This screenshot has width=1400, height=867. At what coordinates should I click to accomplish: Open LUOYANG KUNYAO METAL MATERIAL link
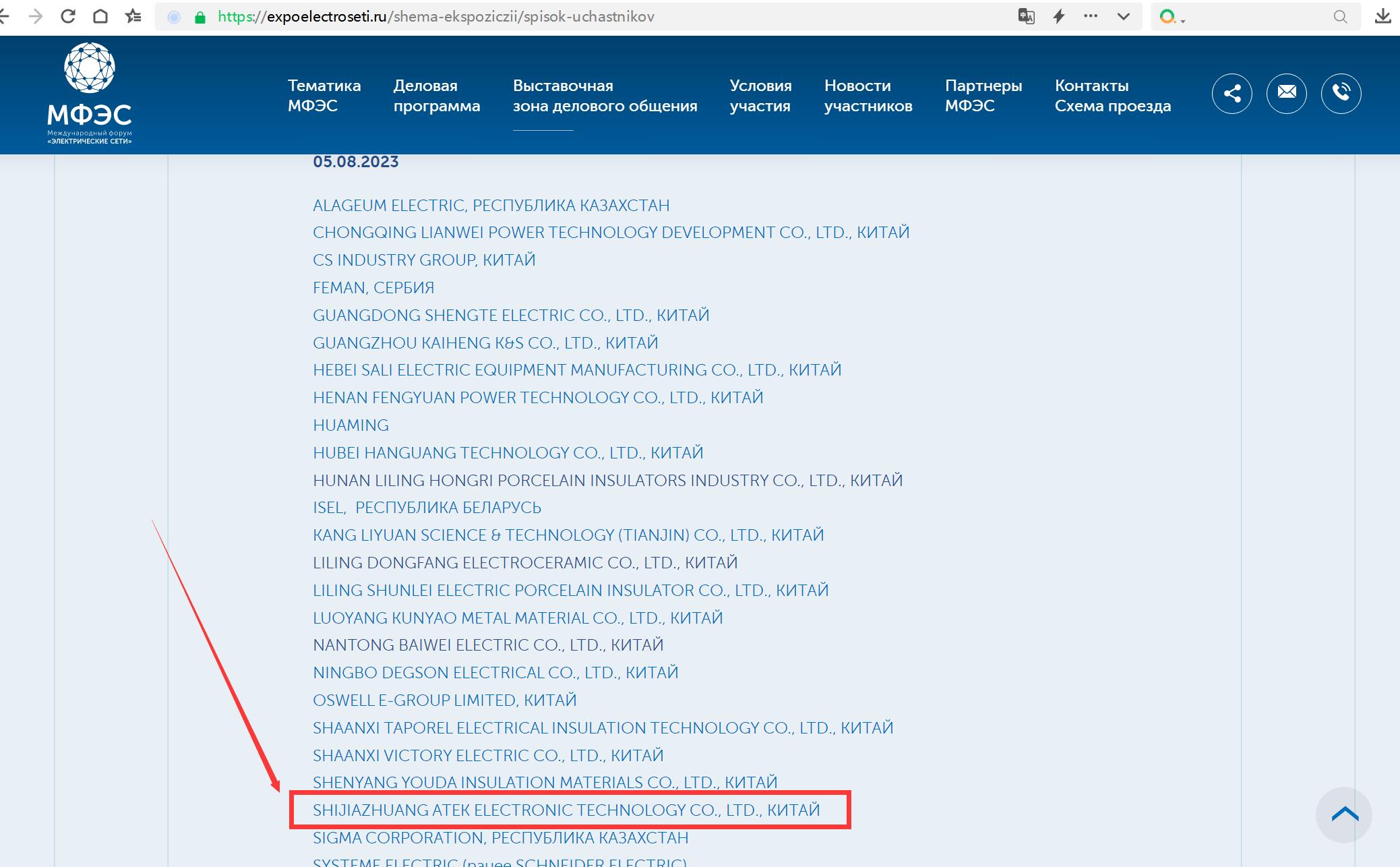tap(518, 618)
